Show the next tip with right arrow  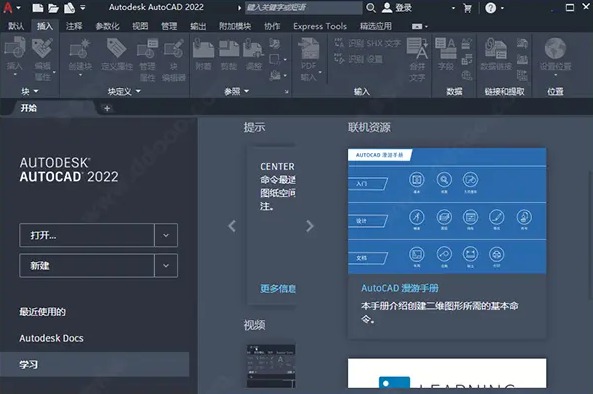[x=310, y=226]
